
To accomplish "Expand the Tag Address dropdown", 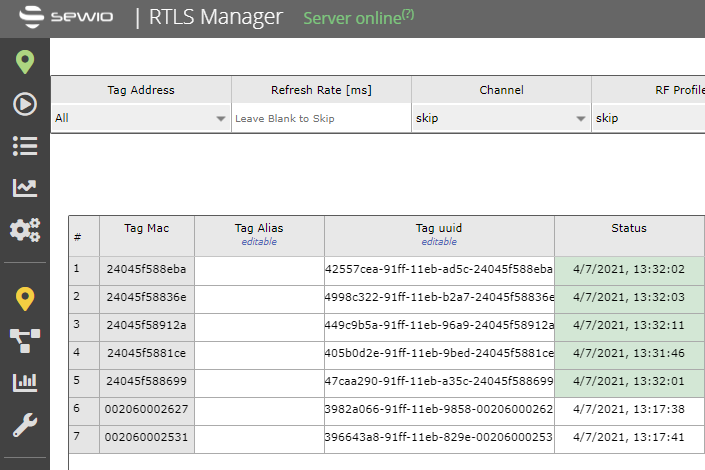I will pos(140,118).
